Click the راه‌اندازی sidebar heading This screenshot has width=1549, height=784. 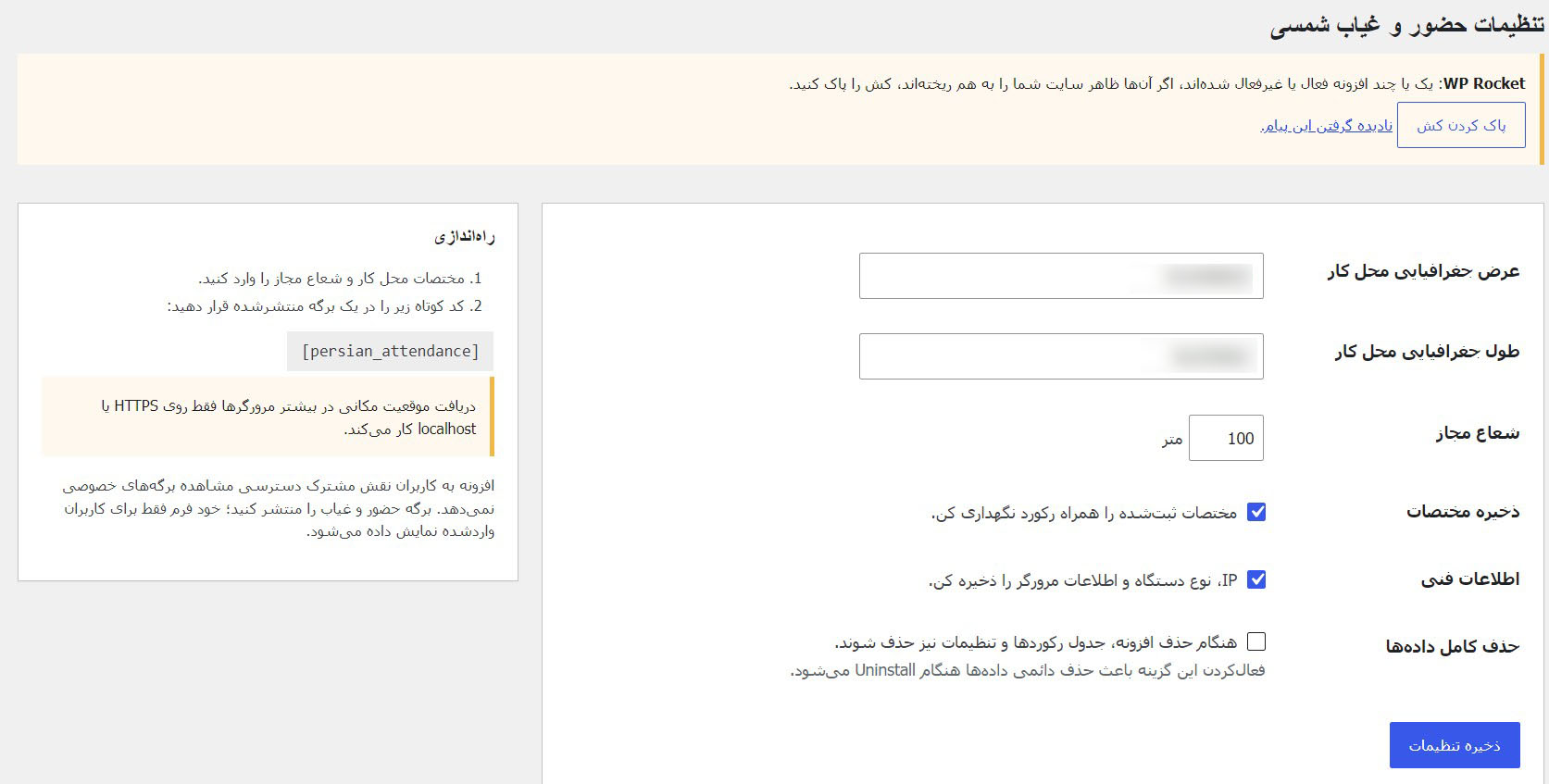465,237
